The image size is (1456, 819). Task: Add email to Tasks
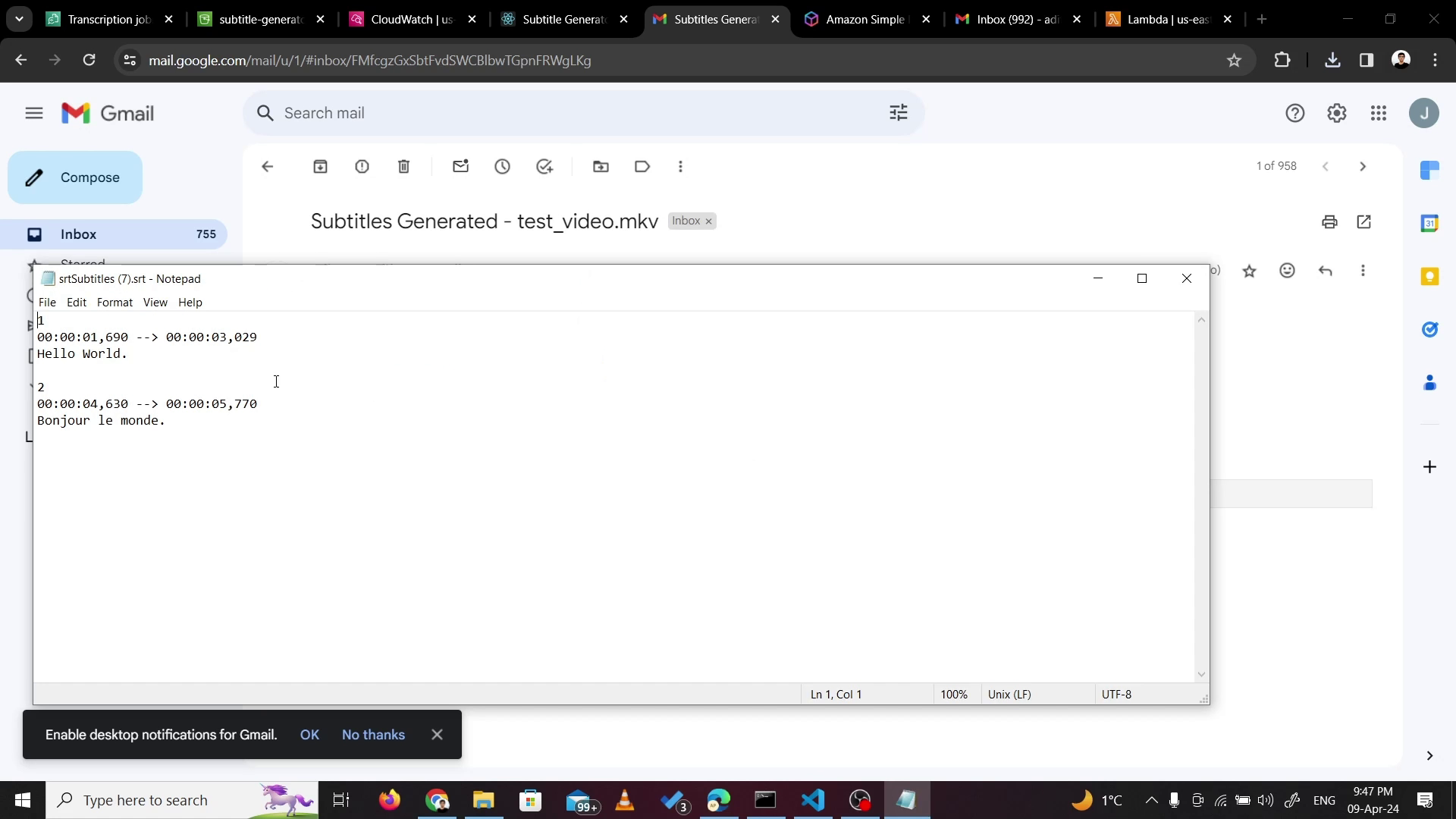coord(544,167)
